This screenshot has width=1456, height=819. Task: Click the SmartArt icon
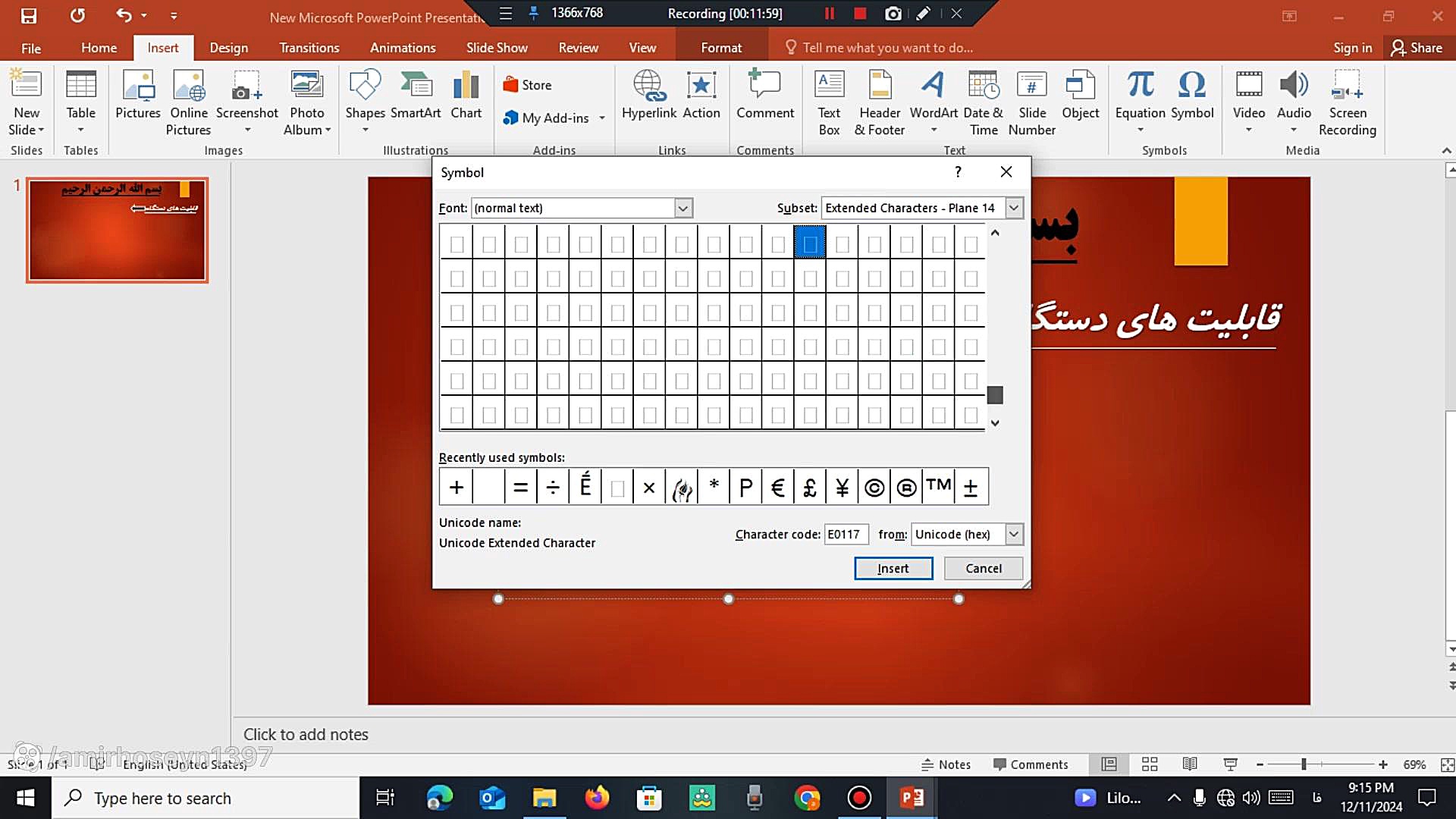[416, 86]
